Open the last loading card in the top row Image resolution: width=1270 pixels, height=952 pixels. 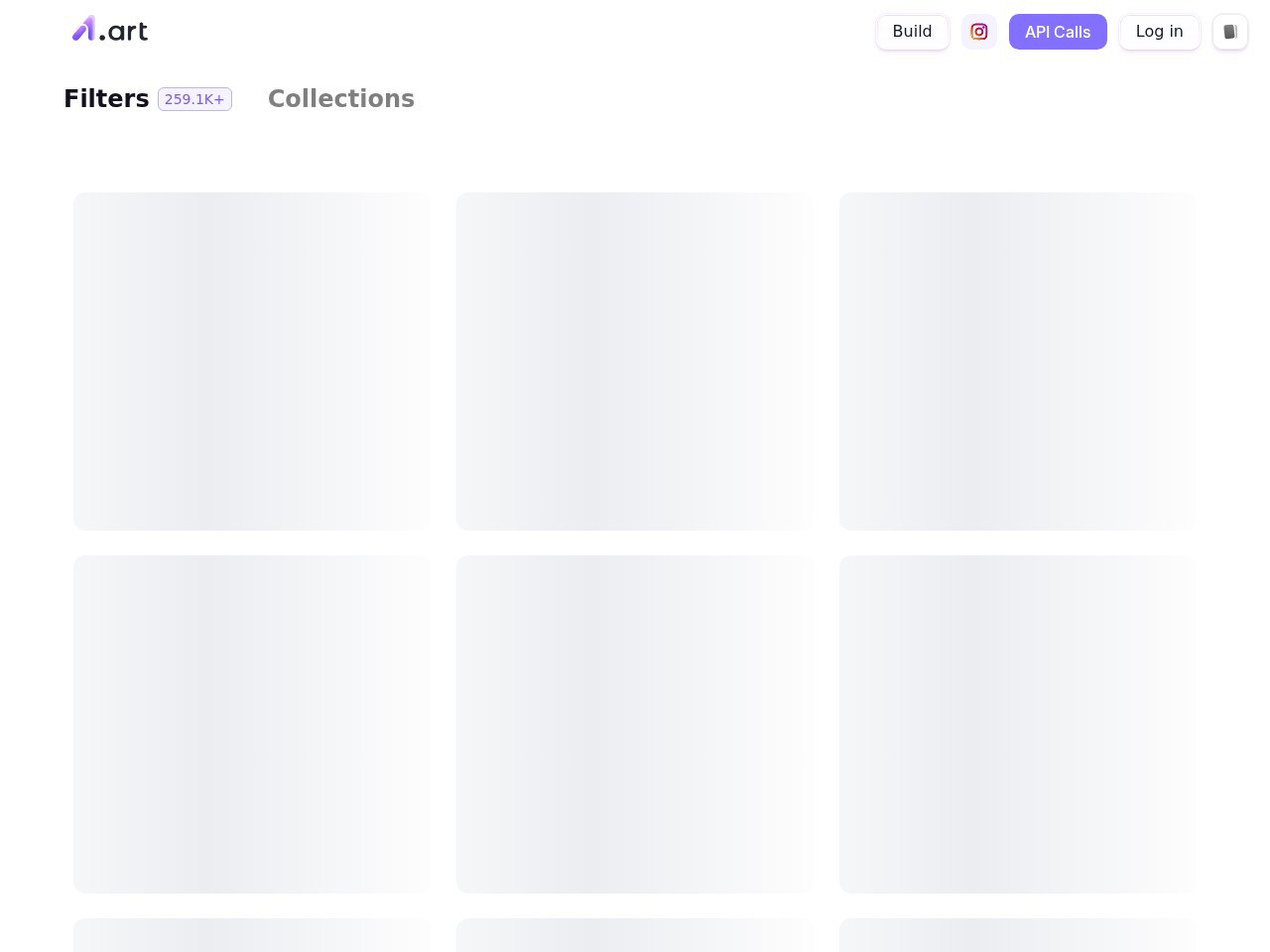tap(1017, 361)
